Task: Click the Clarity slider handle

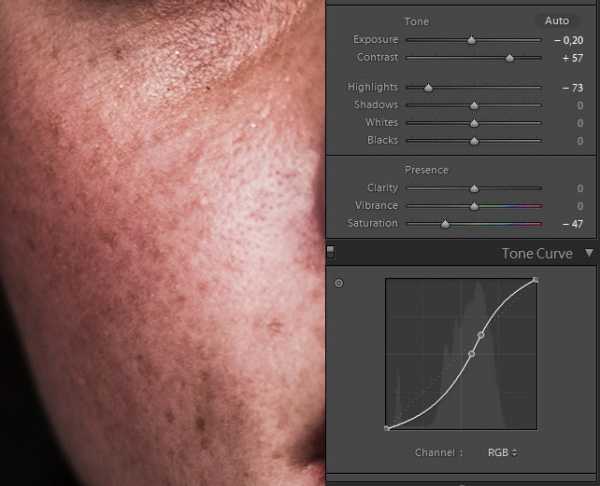Action: point(474,188)
